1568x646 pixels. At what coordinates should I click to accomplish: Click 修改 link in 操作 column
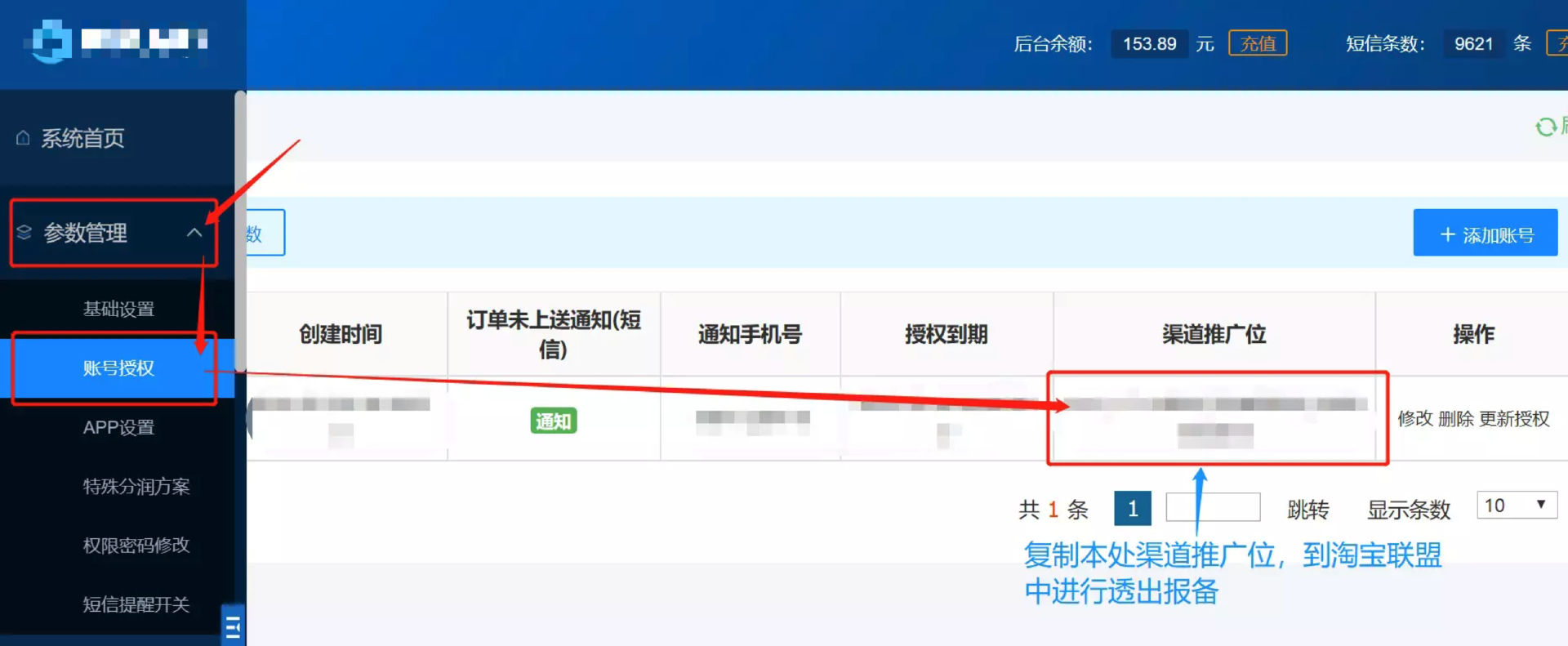click(x=1414, y=419)
